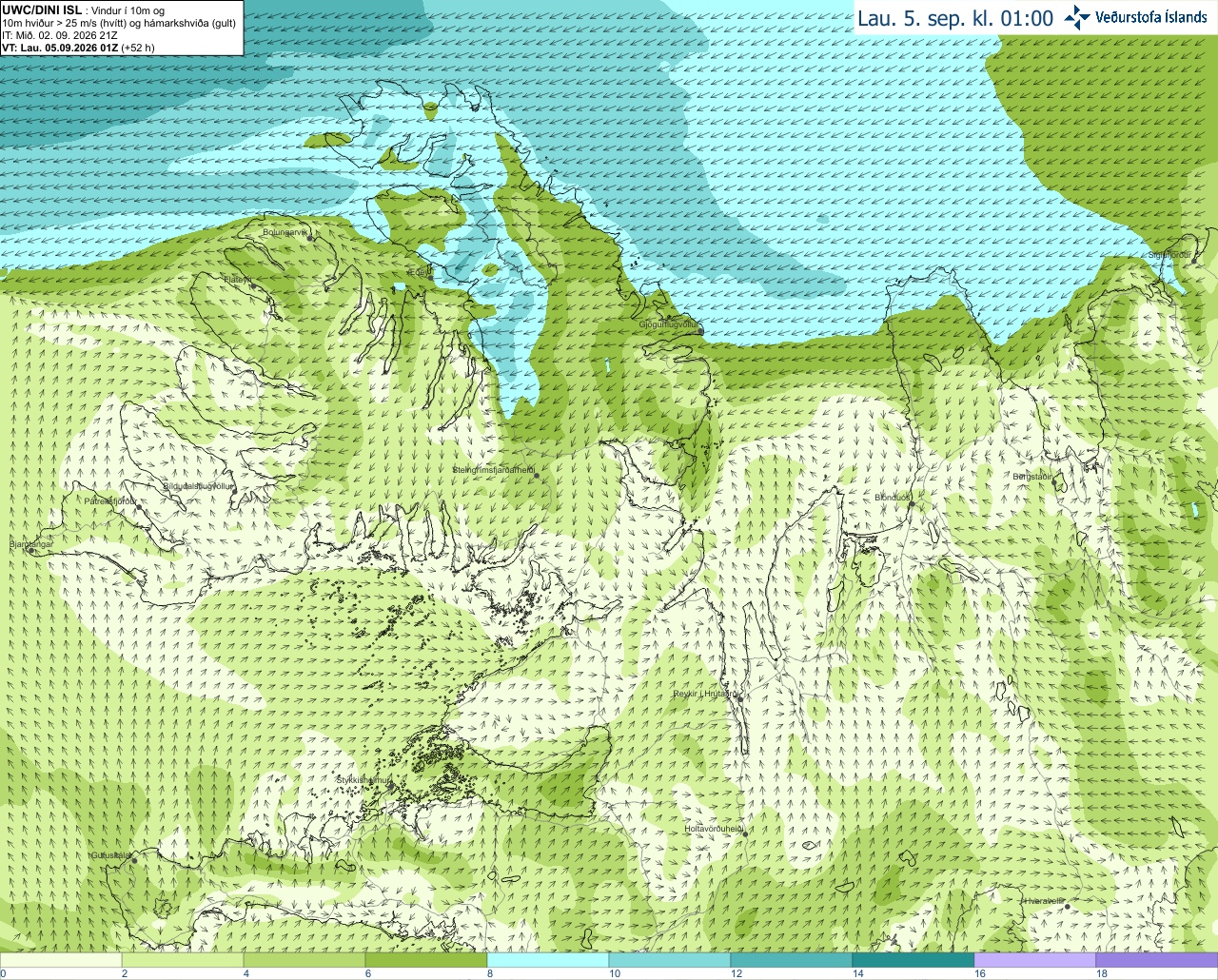Click the Holtavörðuheiði station marker
This screenshot has height=980, width=1218.
(745, 834)
